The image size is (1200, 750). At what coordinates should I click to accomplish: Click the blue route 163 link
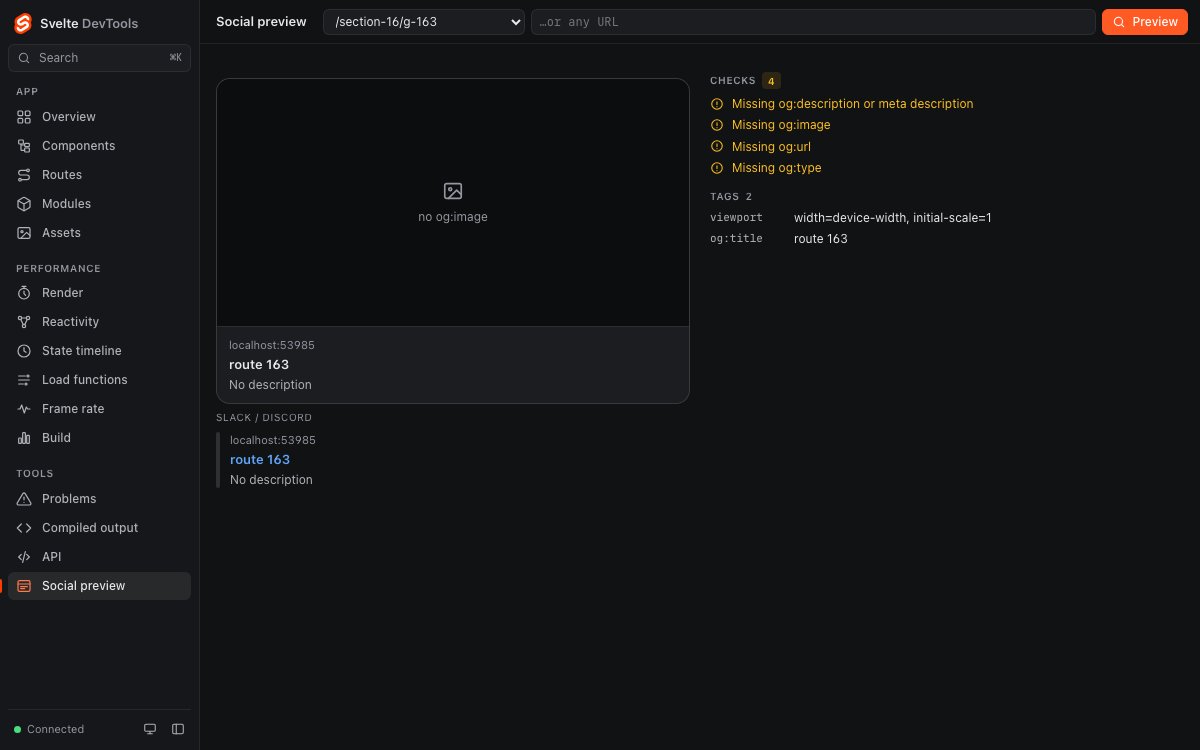coord(260,460)
